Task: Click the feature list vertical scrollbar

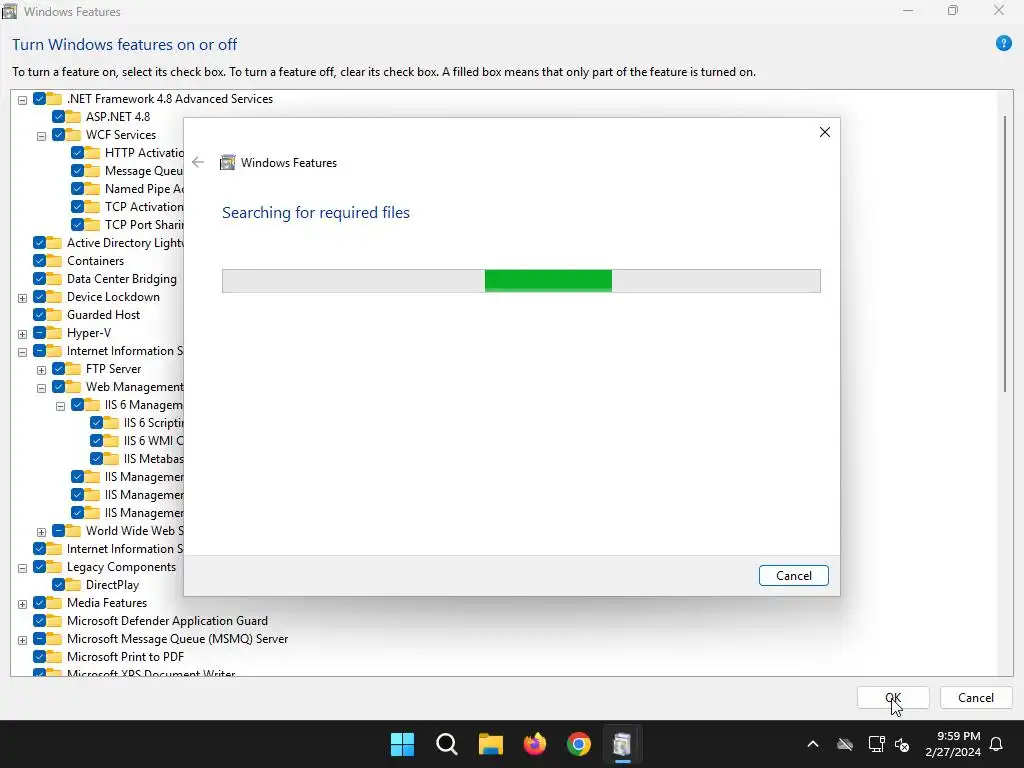Action: point(1004,254)
